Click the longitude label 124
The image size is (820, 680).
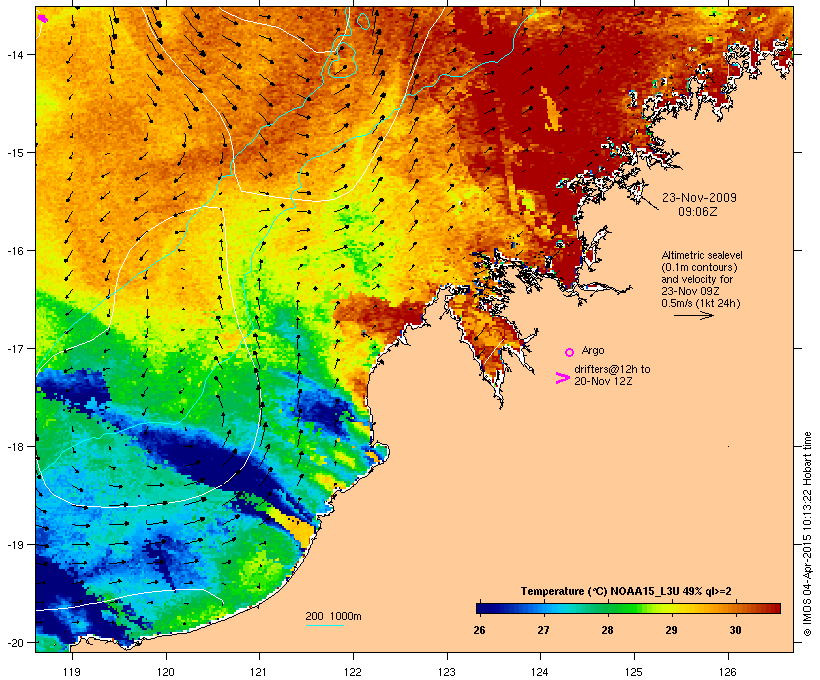pyautogui.click(x=540, y=672)
